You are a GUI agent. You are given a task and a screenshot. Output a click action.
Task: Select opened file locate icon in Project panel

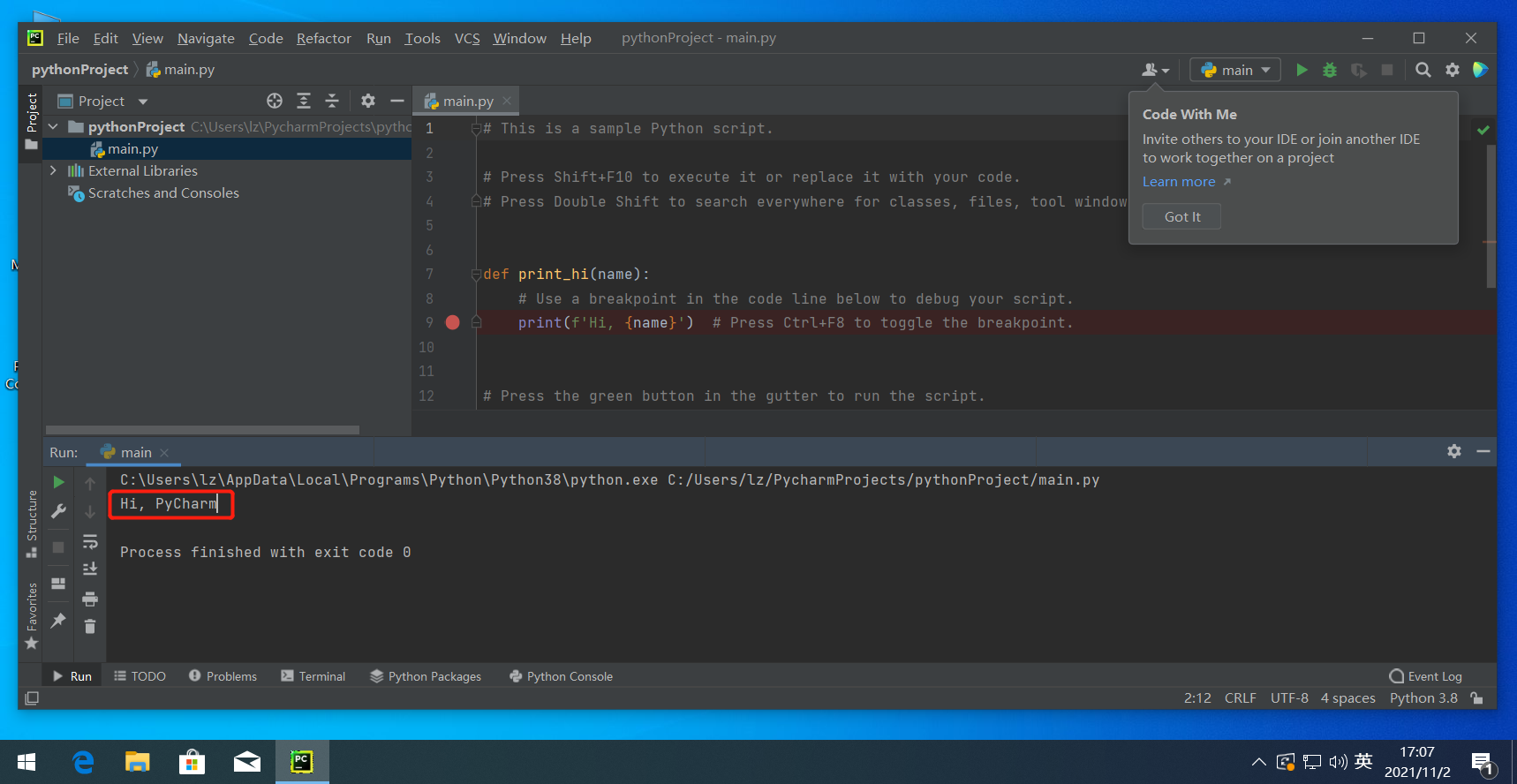(x=275, y=101)
